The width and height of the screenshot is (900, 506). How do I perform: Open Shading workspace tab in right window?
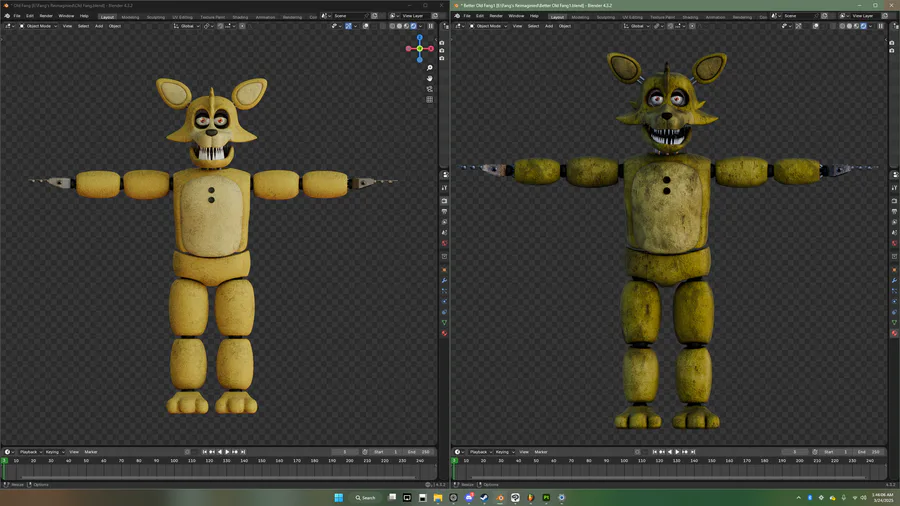click(x=690, y=17)
